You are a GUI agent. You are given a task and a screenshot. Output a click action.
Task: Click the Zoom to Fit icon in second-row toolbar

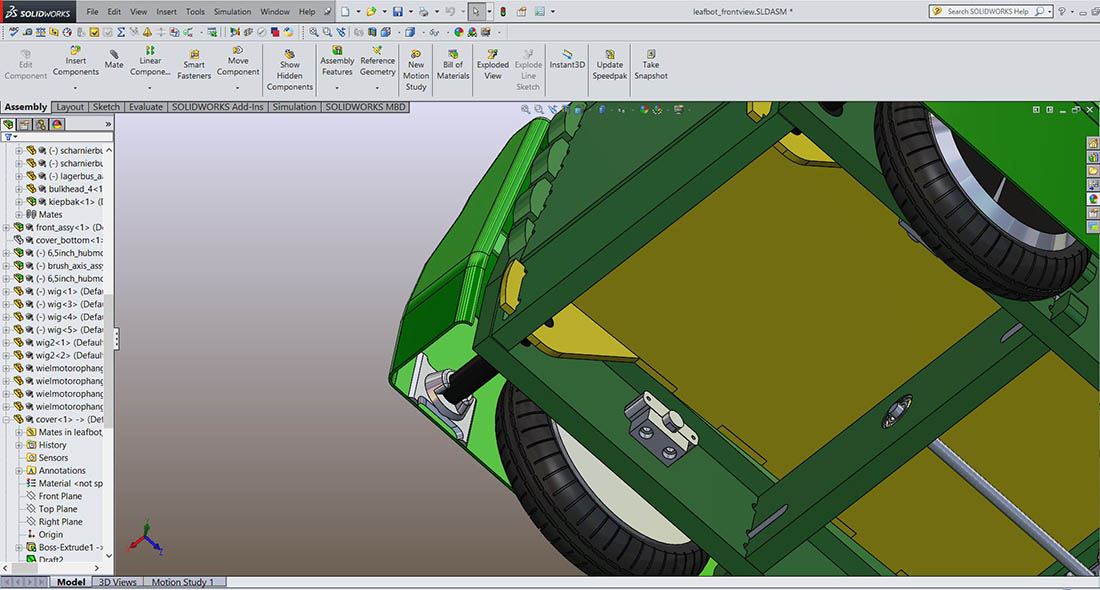pos(314,32)
